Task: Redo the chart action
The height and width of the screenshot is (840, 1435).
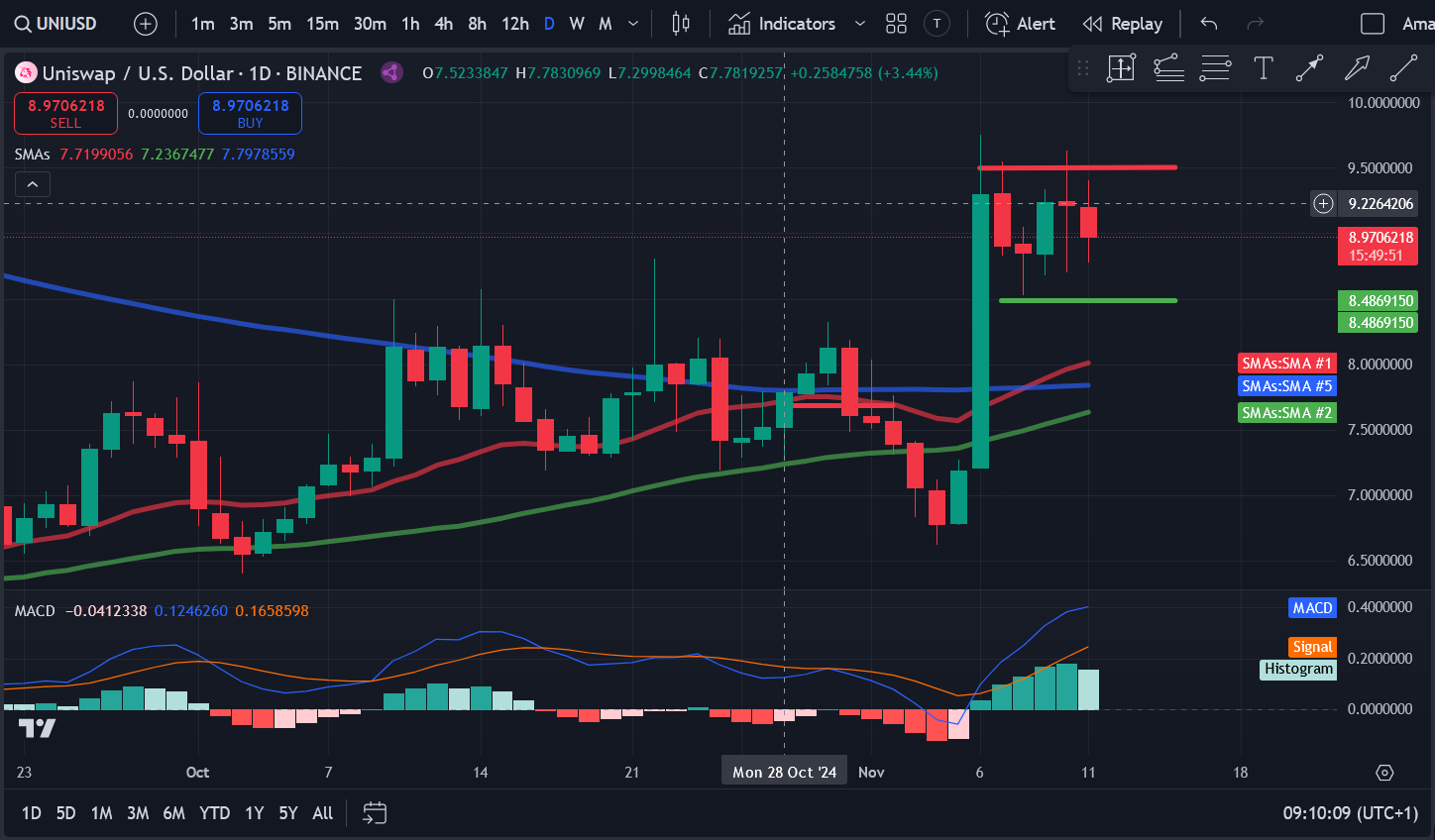Action: click(1255, 24)
